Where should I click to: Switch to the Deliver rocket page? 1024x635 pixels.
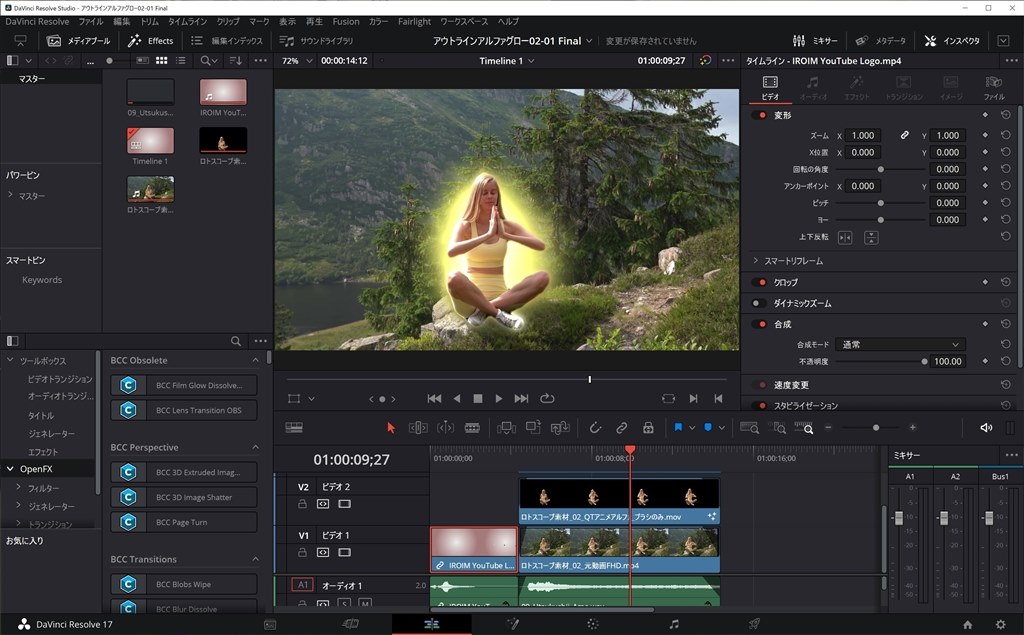[x=754, y=624]
